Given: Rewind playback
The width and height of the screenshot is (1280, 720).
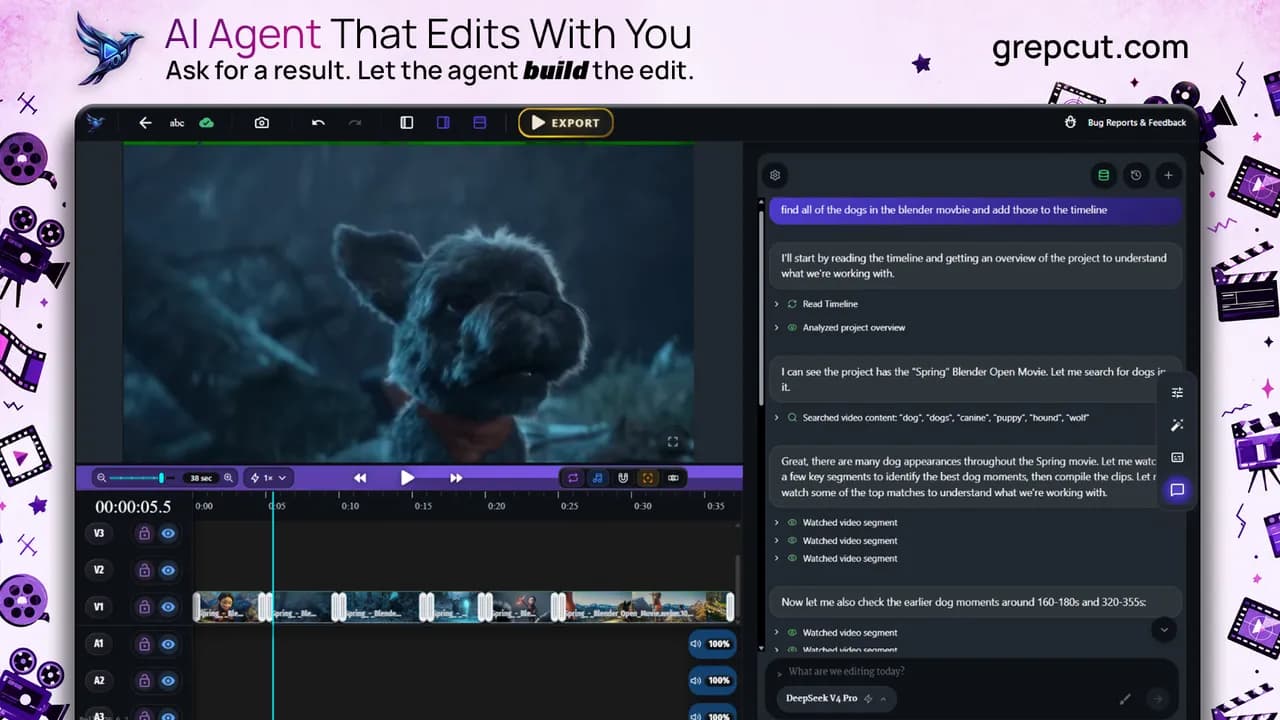Looking at the screenshot, I should (360, 478).
